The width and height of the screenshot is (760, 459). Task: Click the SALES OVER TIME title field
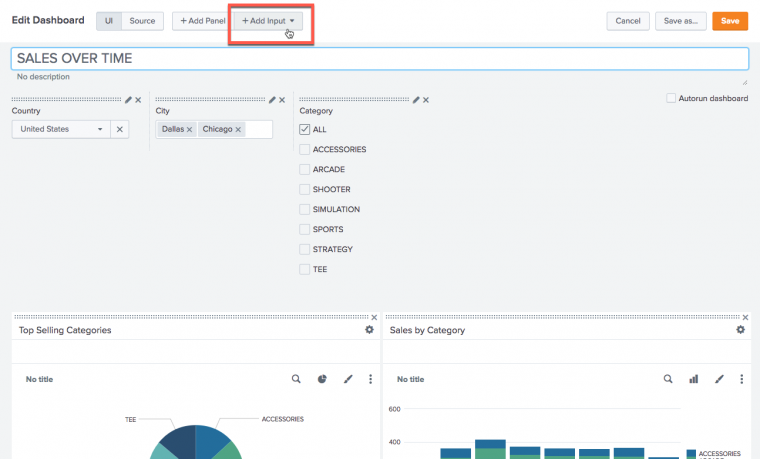(x=380, y=59)
